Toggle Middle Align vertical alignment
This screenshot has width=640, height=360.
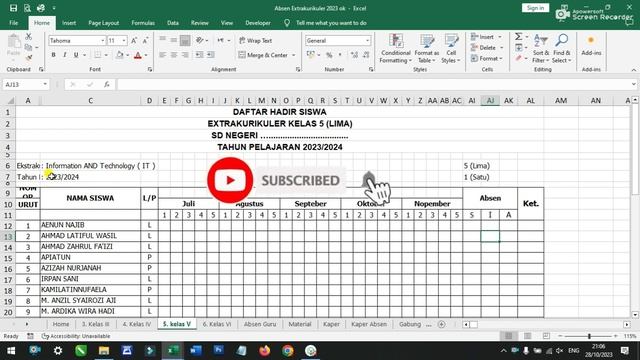coord(174,40)
